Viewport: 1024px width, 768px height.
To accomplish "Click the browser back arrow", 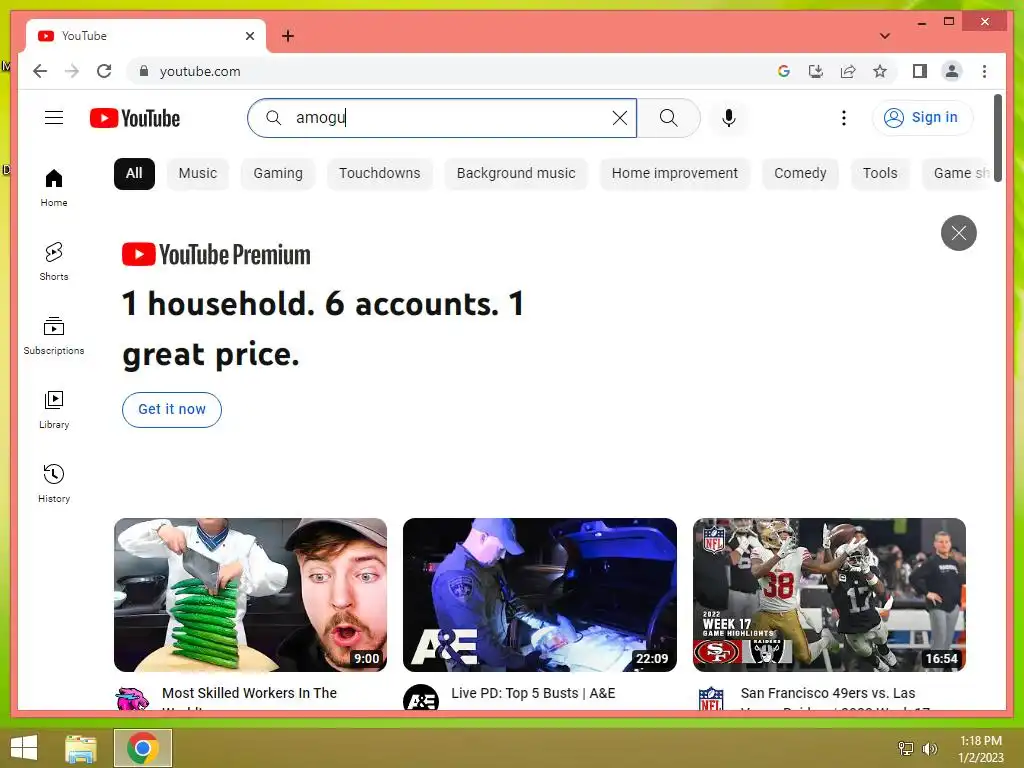I will click(40, 71).
